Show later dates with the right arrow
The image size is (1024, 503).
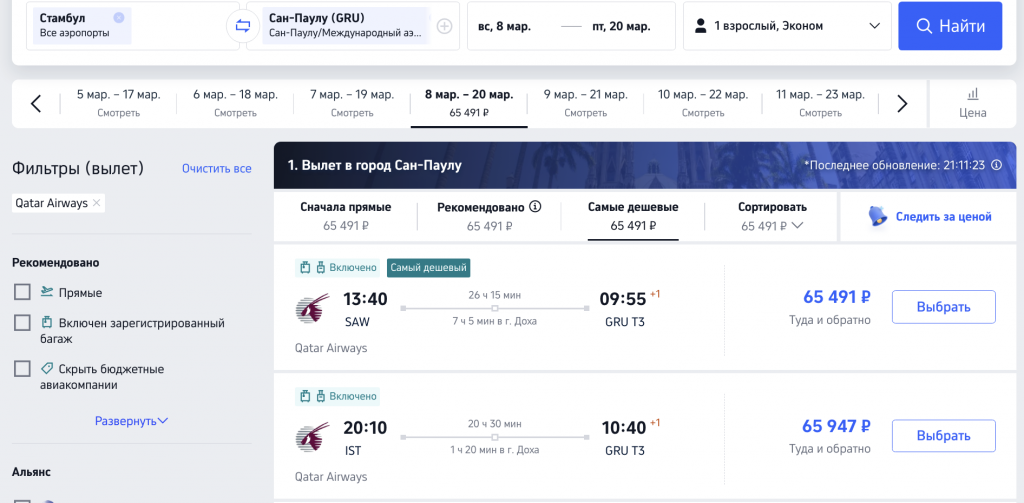[902, 103]
